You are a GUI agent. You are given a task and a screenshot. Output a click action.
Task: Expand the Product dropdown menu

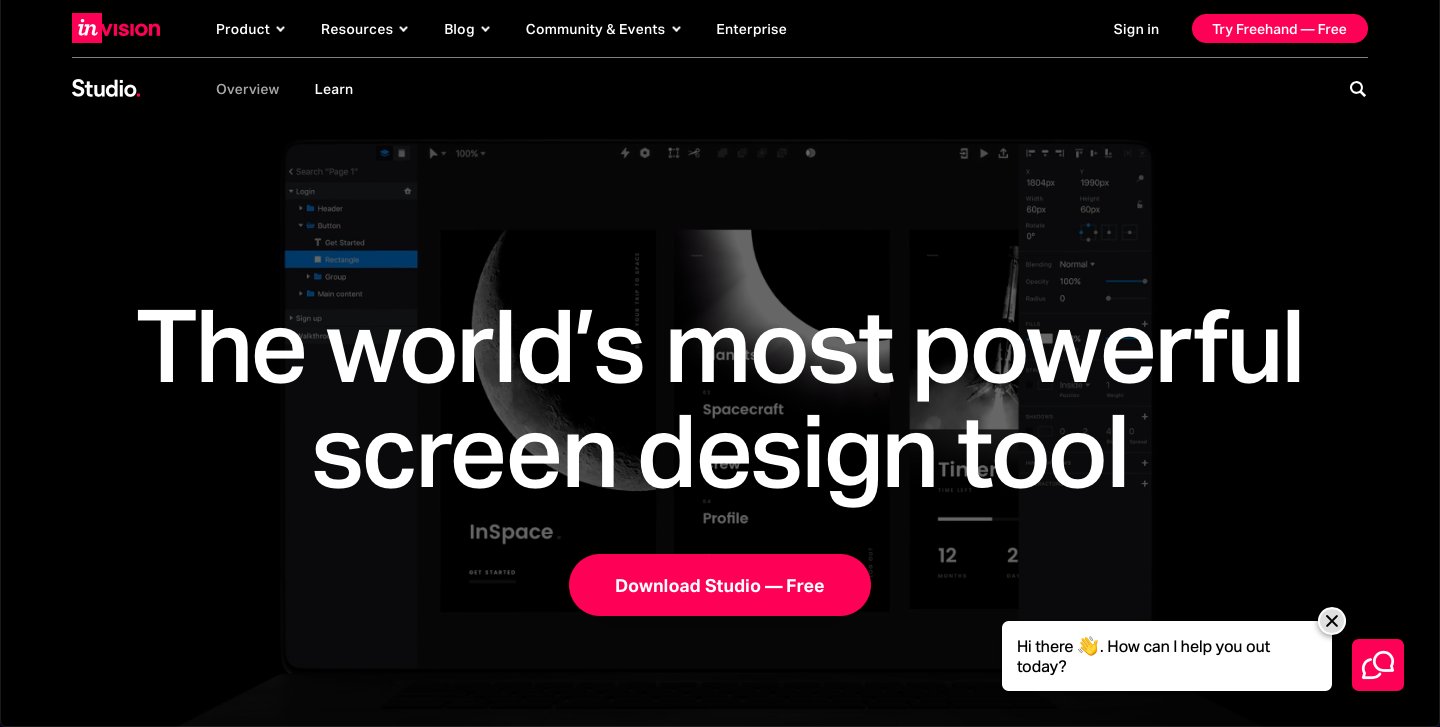251,29
